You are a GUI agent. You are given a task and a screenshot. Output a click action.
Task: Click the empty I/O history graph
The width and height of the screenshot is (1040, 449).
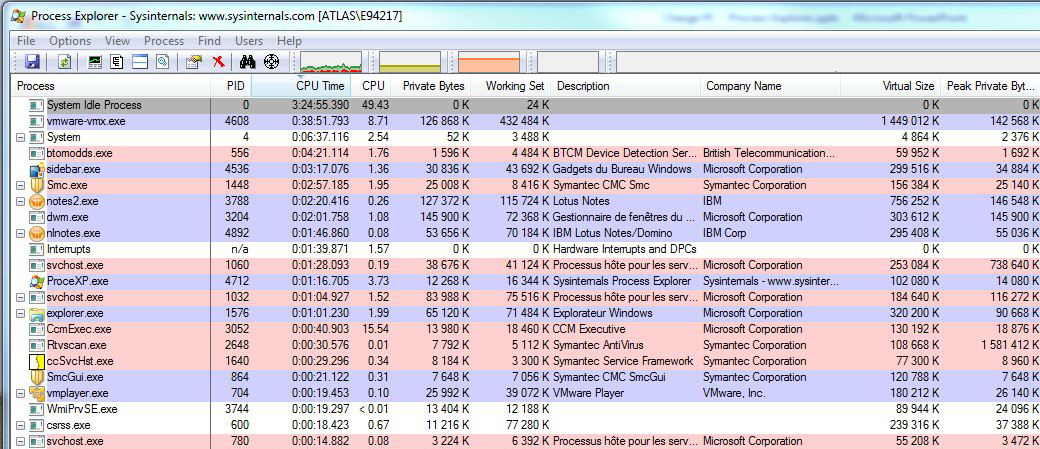[568, 62]
